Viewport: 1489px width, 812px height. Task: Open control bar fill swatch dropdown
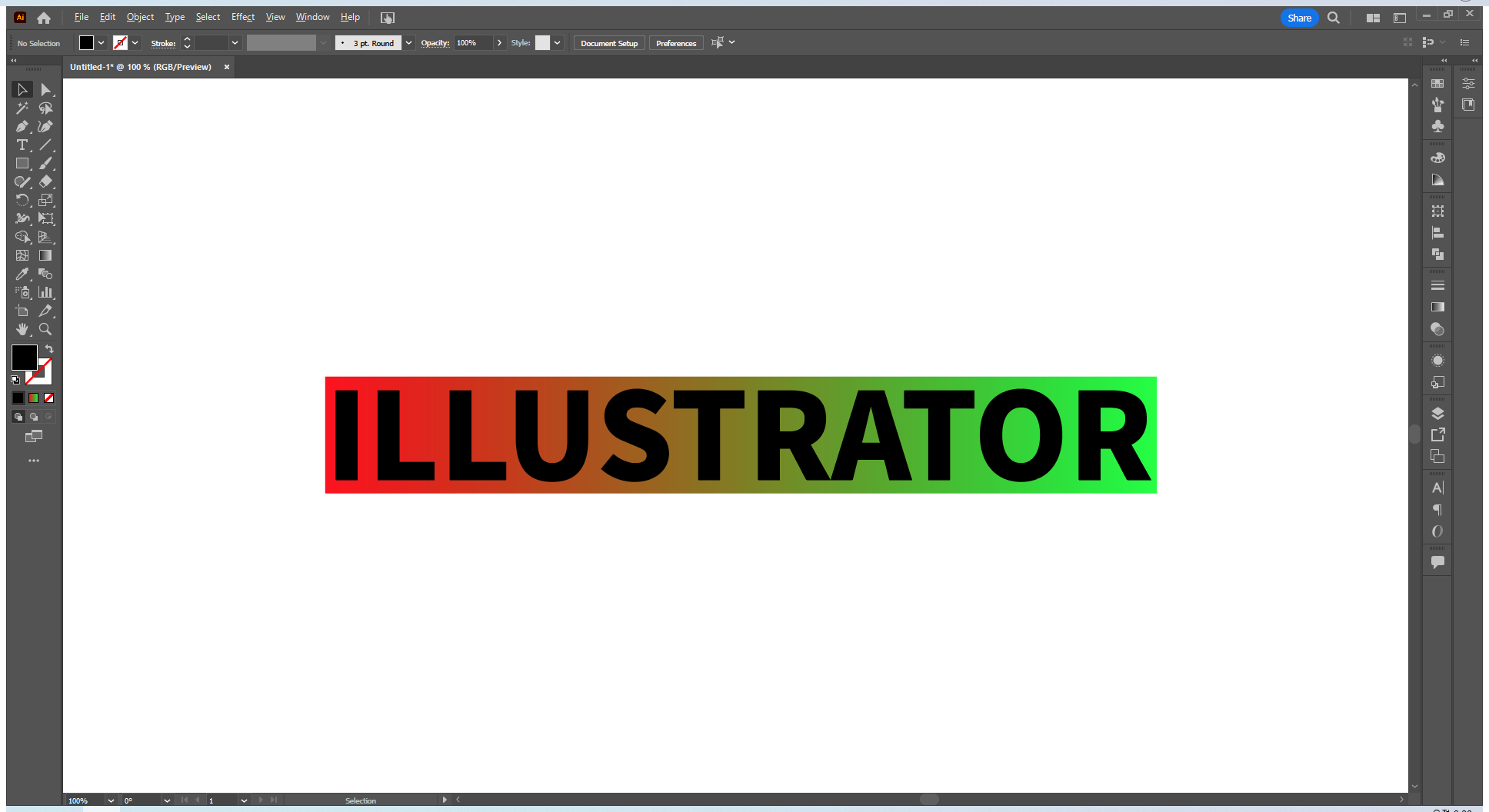pos(101,43)
